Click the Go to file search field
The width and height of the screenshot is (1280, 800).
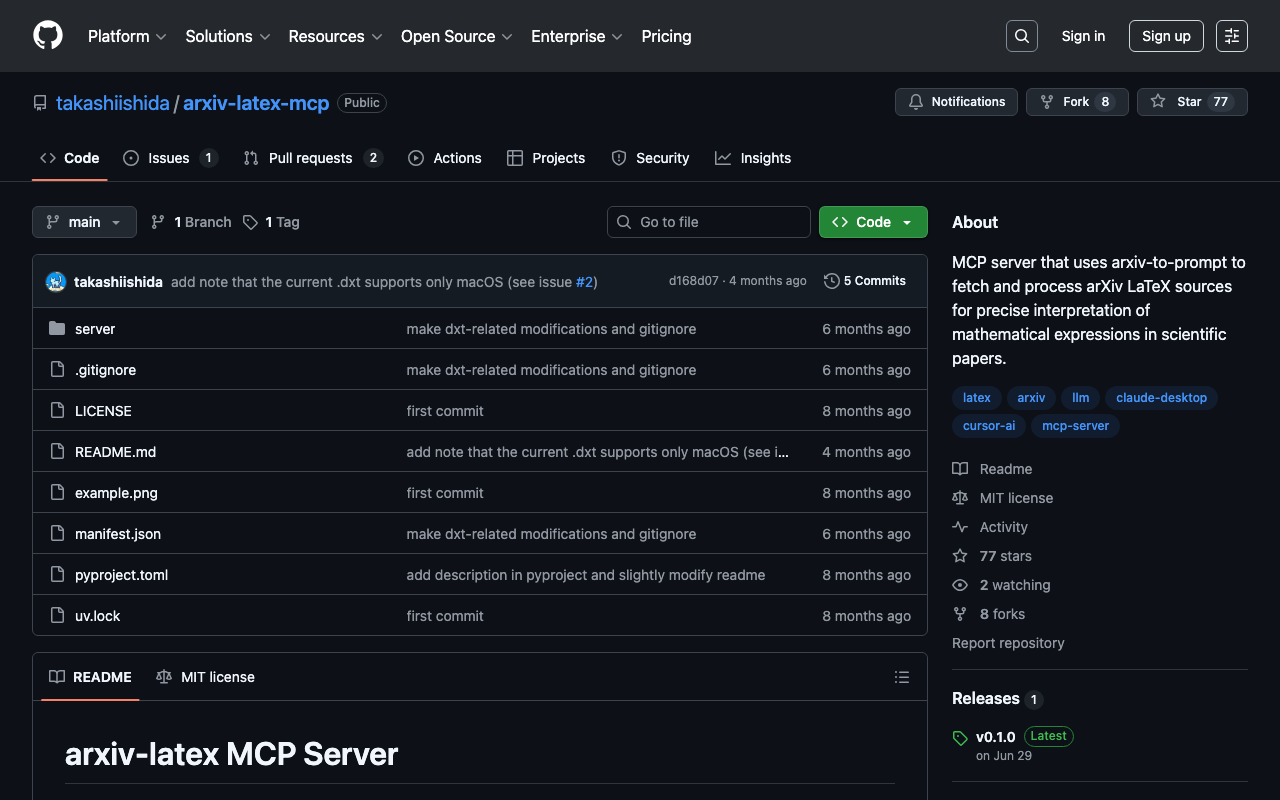(x=708, y=222)
